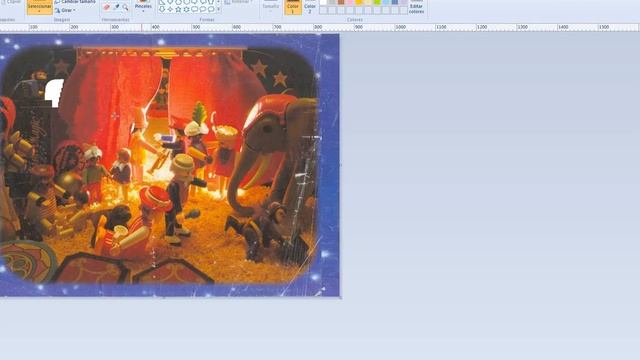Viewport: 640px width, 360px height.
Task: Click the Girar rotate icon
Action: tap(58, 10)
